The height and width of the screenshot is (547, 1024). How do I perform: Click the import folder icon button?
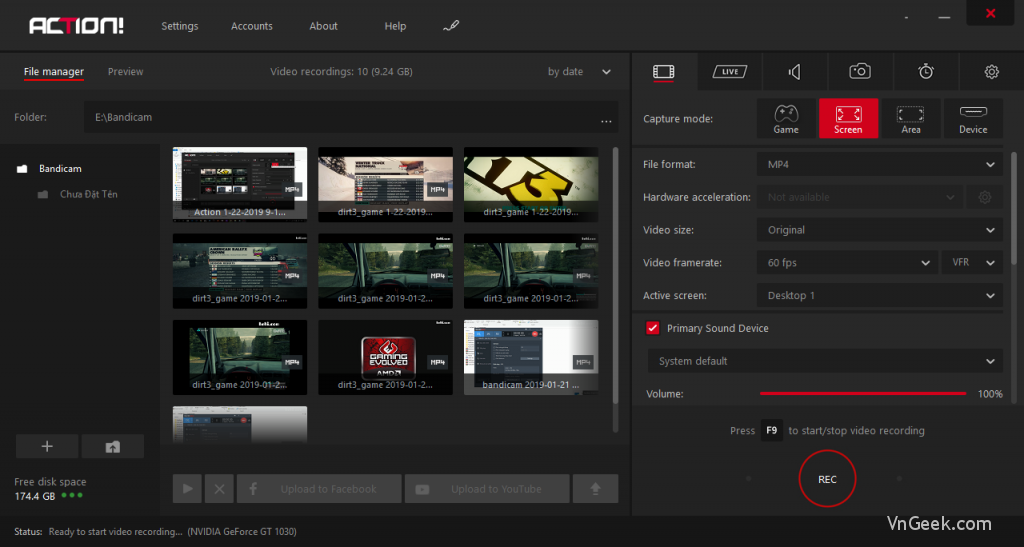[113, 446]
